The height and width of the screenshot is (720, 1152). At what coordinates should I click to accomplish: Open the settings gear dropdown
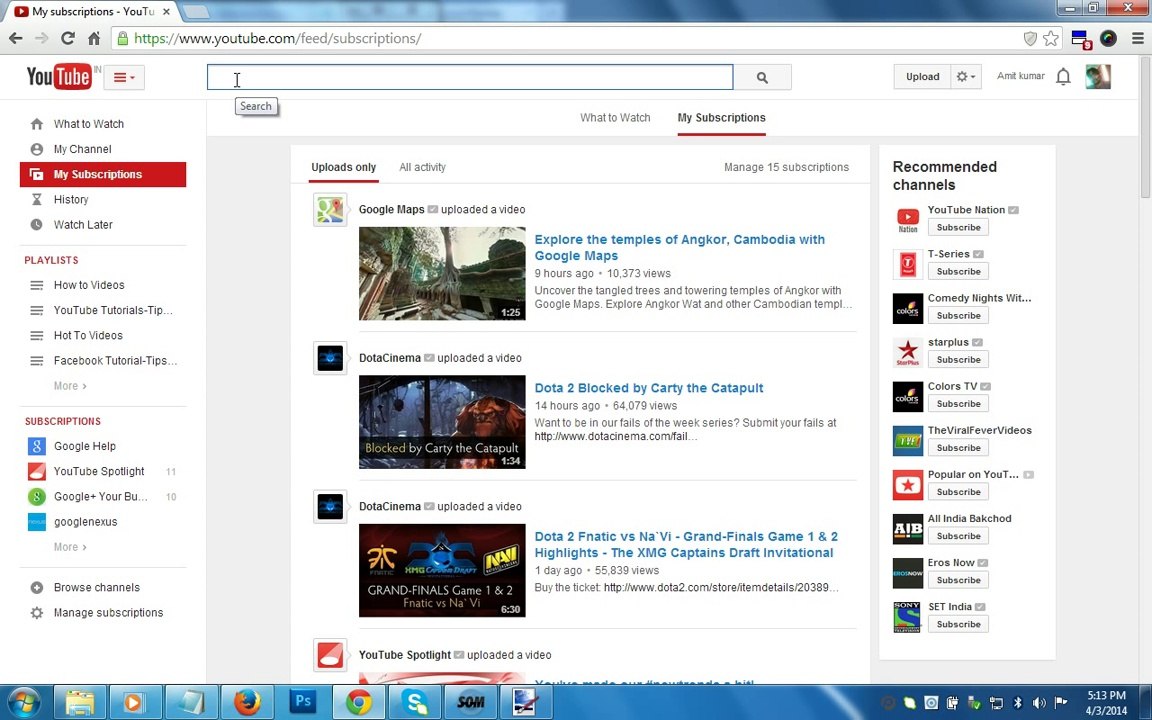[966, 76]
